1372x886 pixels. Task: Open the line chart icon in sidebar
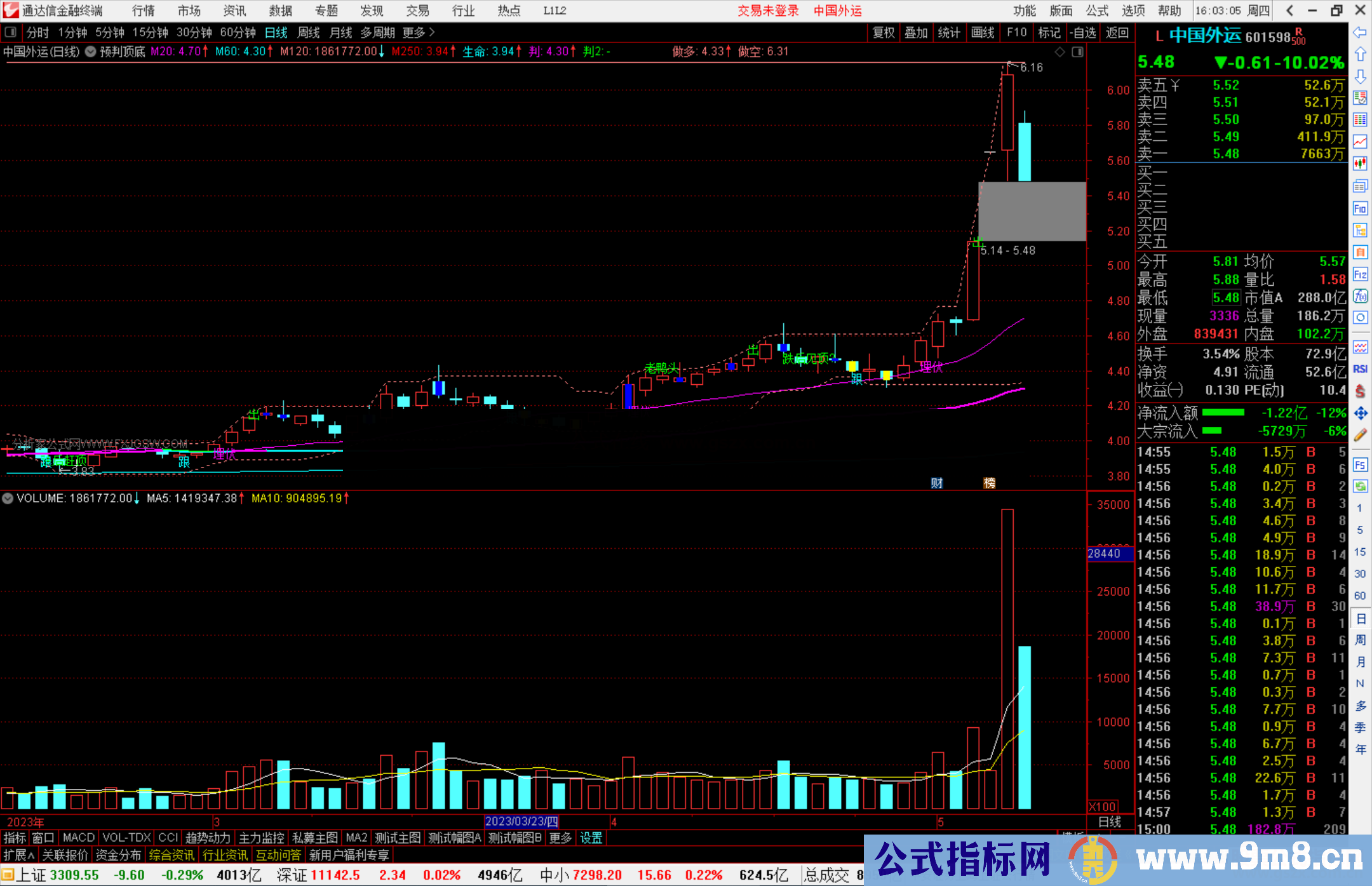(1360, 142)
